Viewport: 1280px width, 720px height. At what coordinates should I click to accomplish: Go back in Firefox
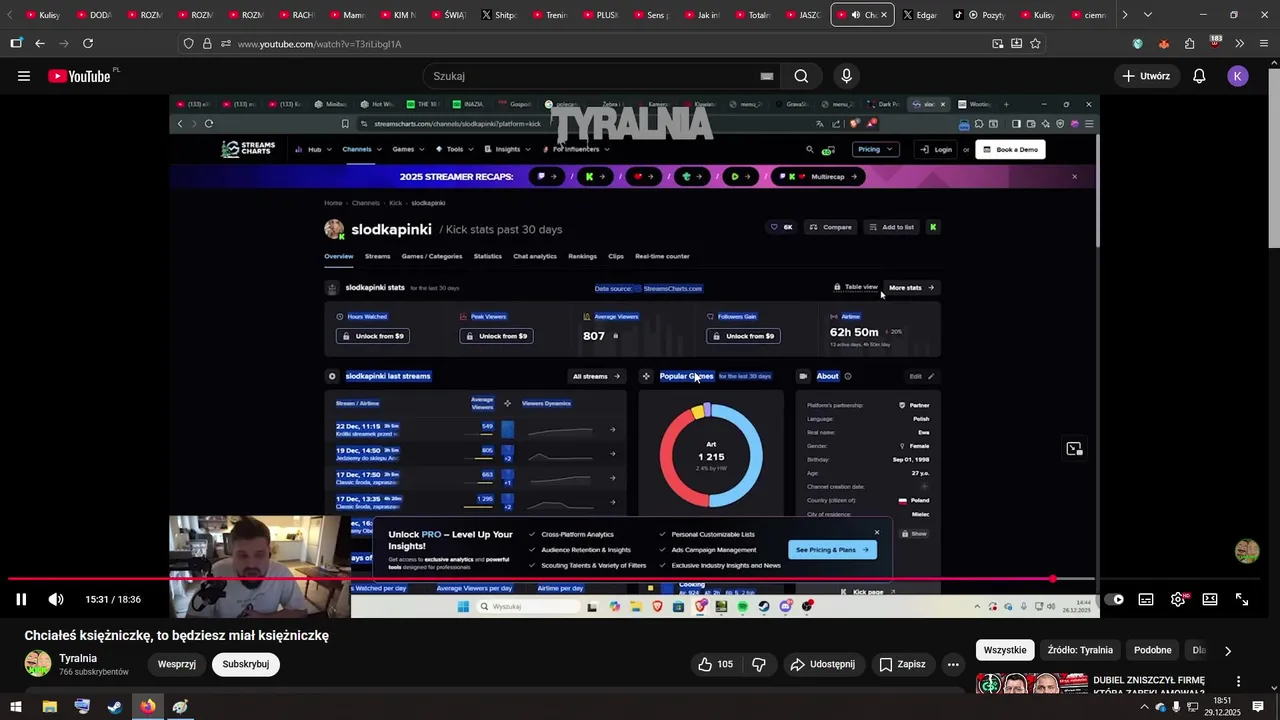click(x=40, y=44)
